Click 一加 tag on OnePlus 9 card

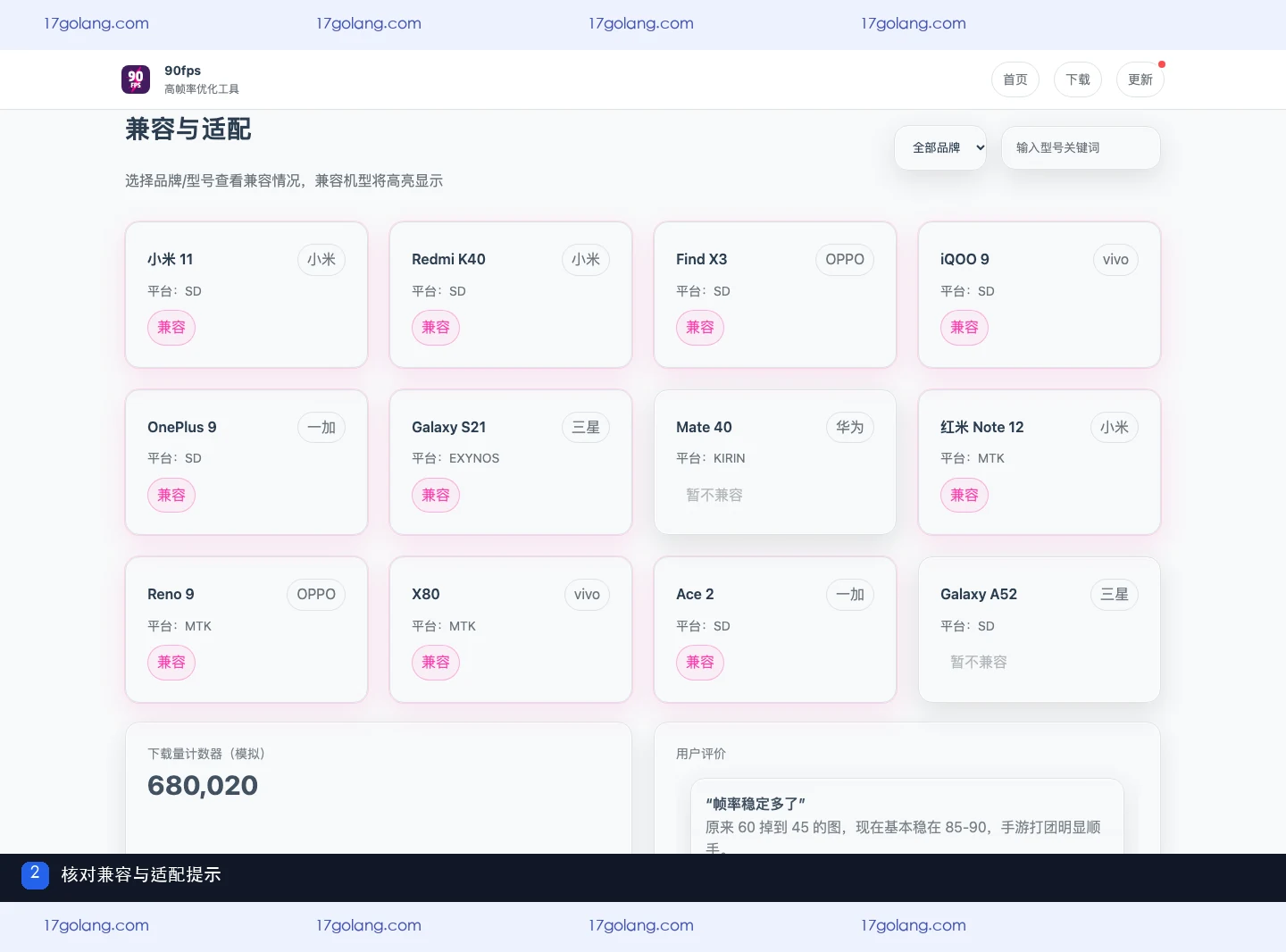point(321,427)
